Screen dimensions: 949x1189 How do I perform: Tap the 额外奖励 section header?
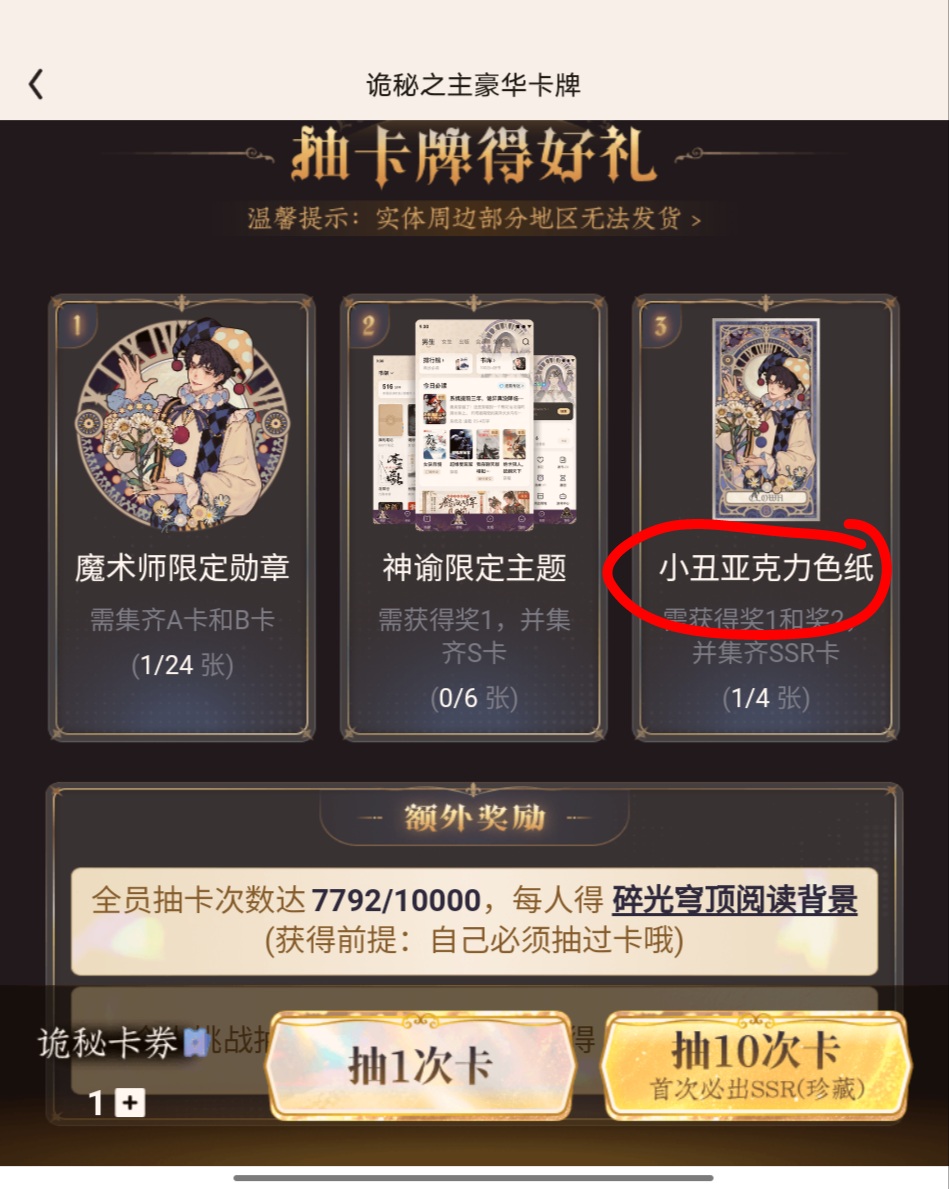474,817
